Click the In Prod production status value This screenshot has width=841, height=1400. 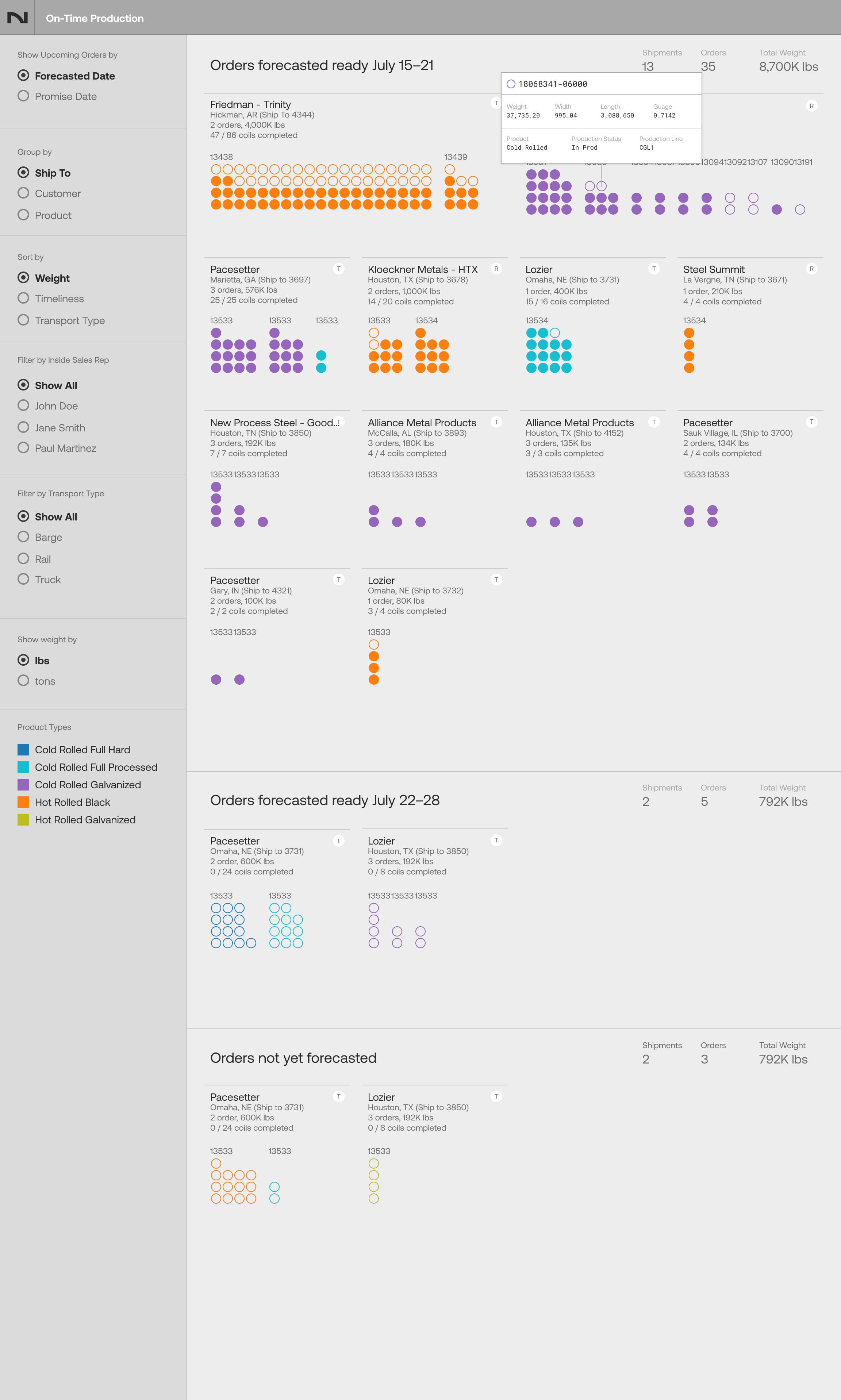[584, 147]
